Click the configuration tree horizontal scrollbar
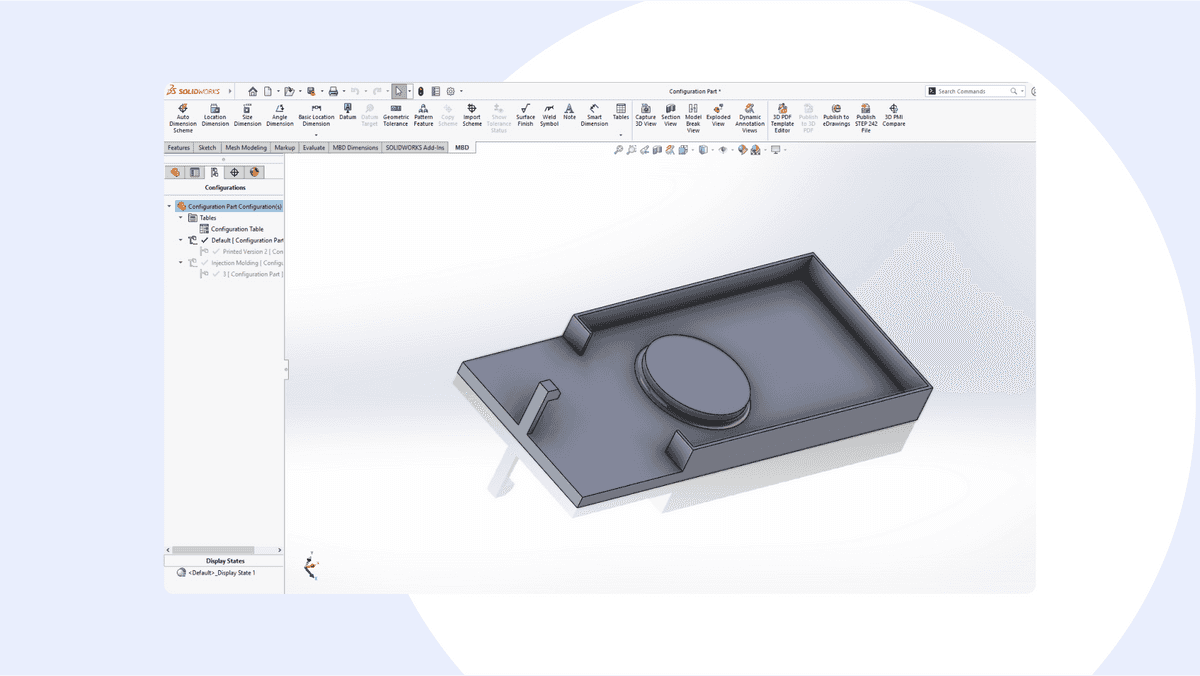 pos(212,550)
